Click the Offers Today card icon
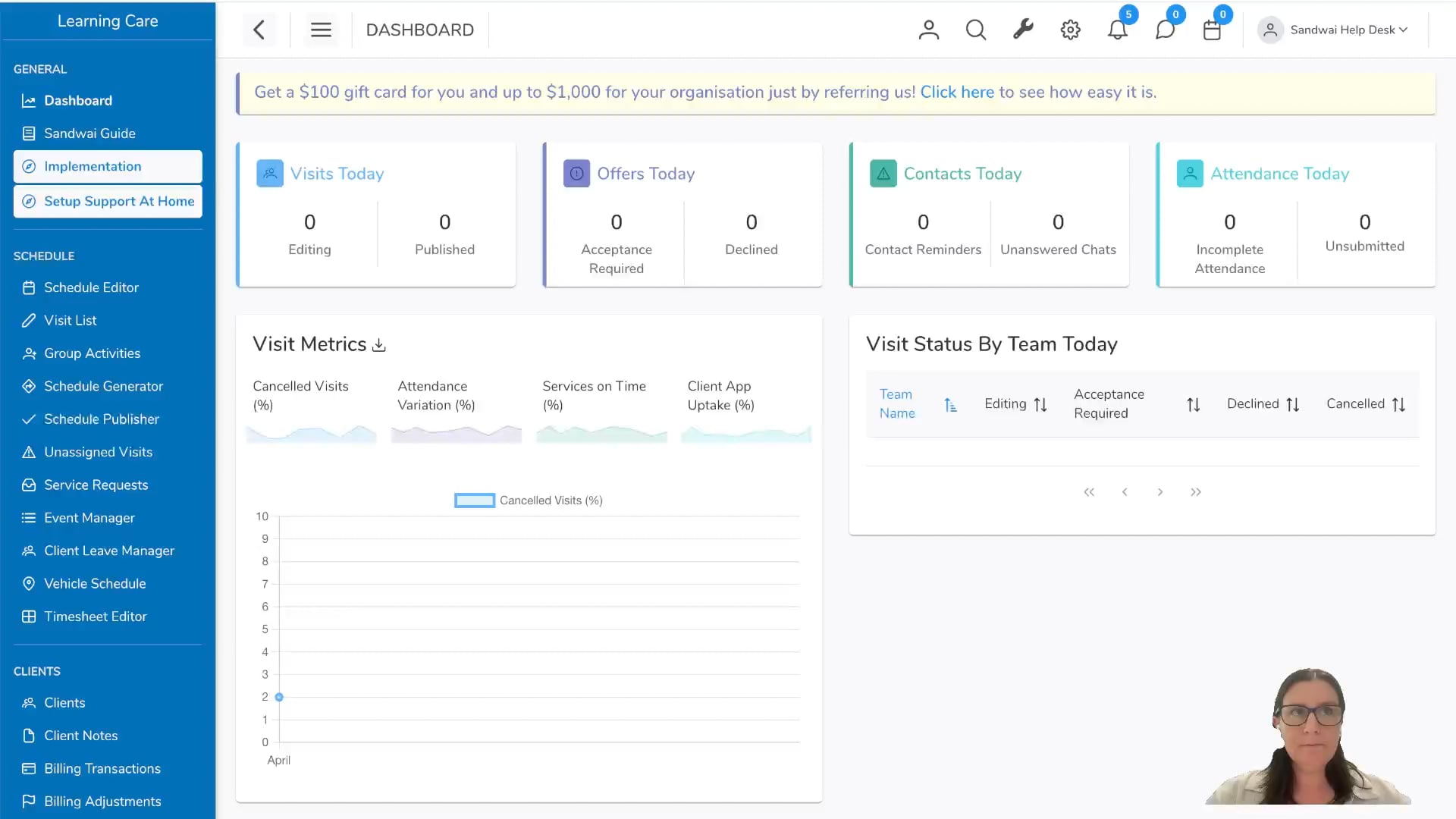The width and height of the screenshot is (1456, 819). pyautogui.click(x=576, y=174)
